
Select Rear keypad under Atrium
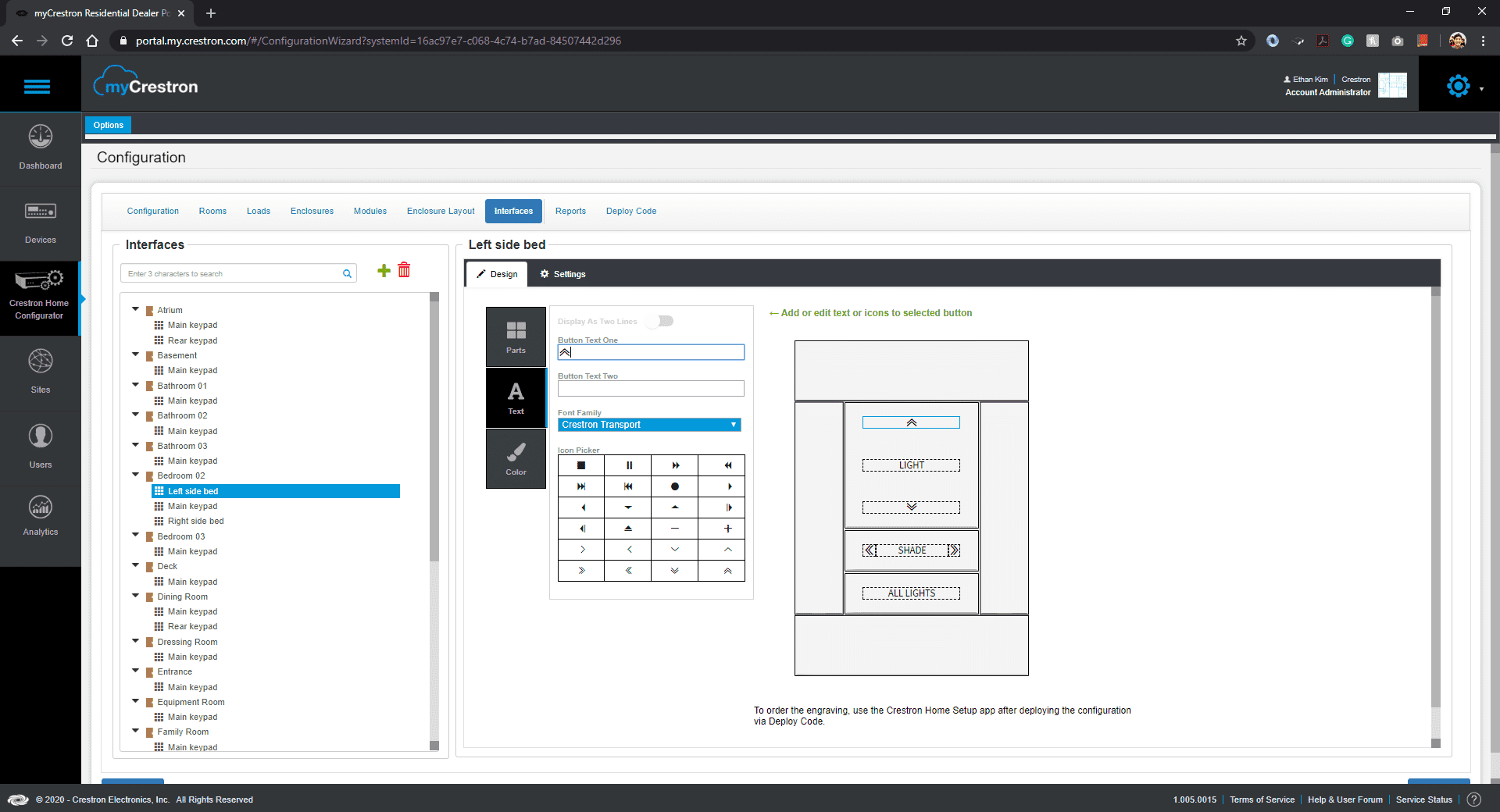point(192,340)
